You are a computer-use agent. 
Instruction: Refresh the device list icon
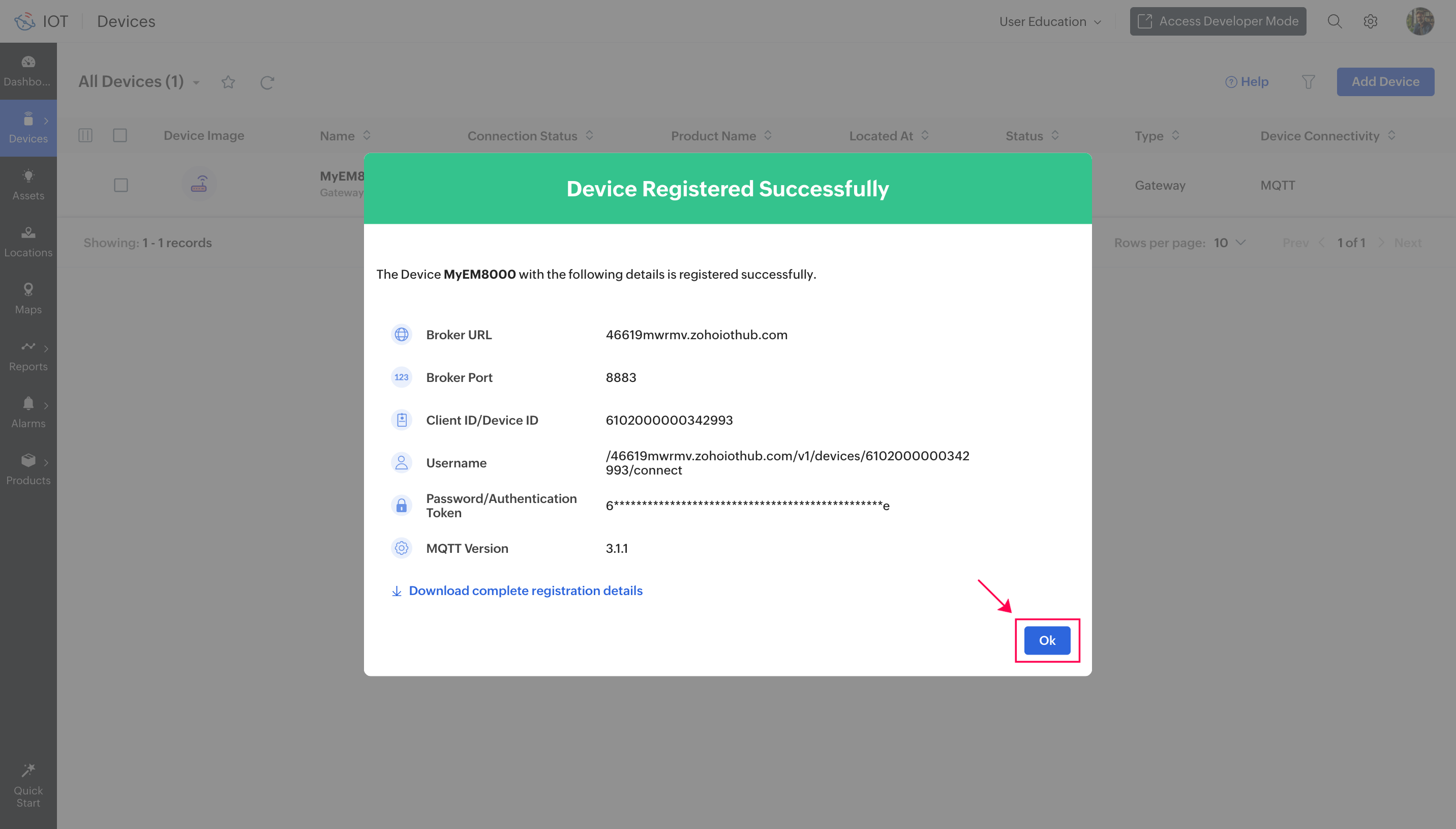tap(267, 82)
